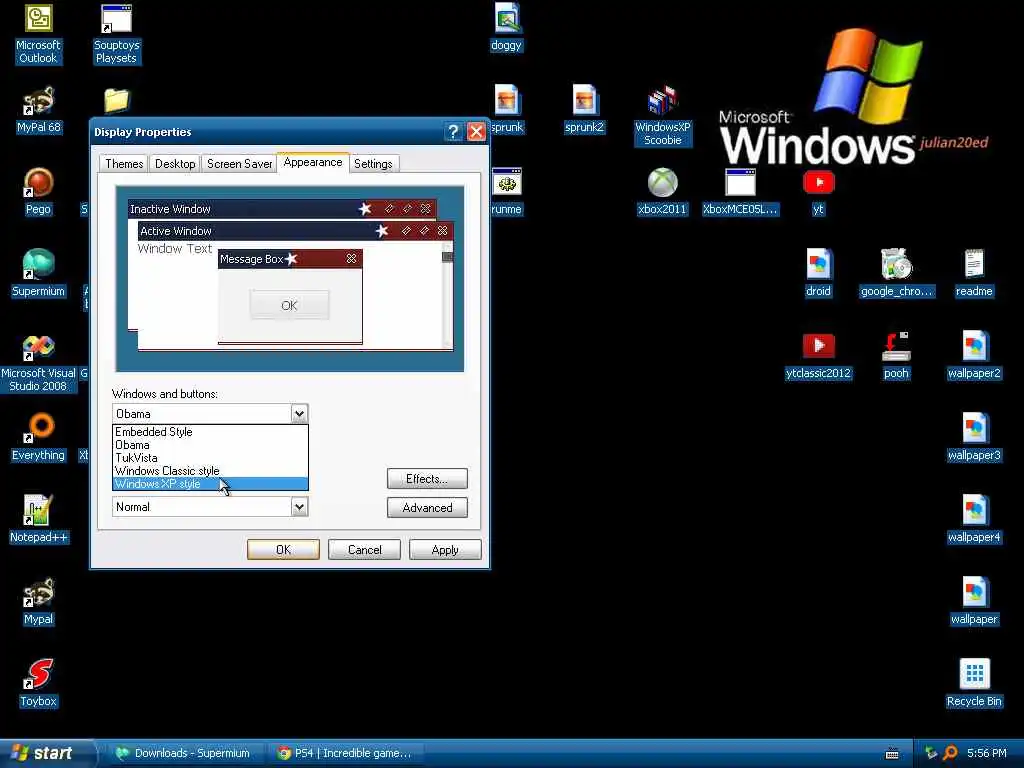Click the wallpaper file icon
The image size is (1024, 768).
point(974,601)
